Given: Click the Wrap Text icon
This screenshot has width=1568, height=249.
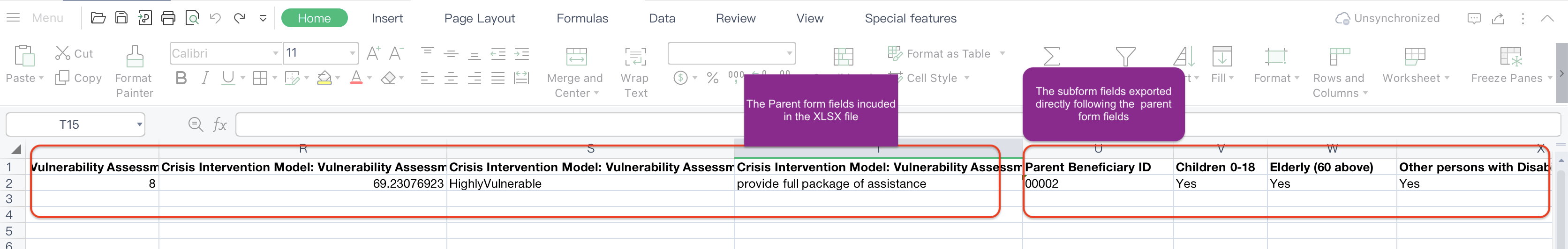Looking at the screenshot, I should [635, 56].
